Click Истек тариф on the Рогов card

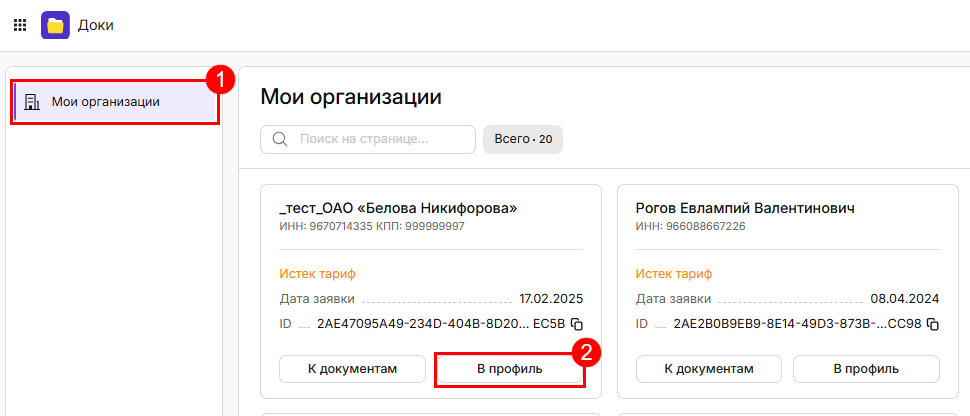click(674, 273)
